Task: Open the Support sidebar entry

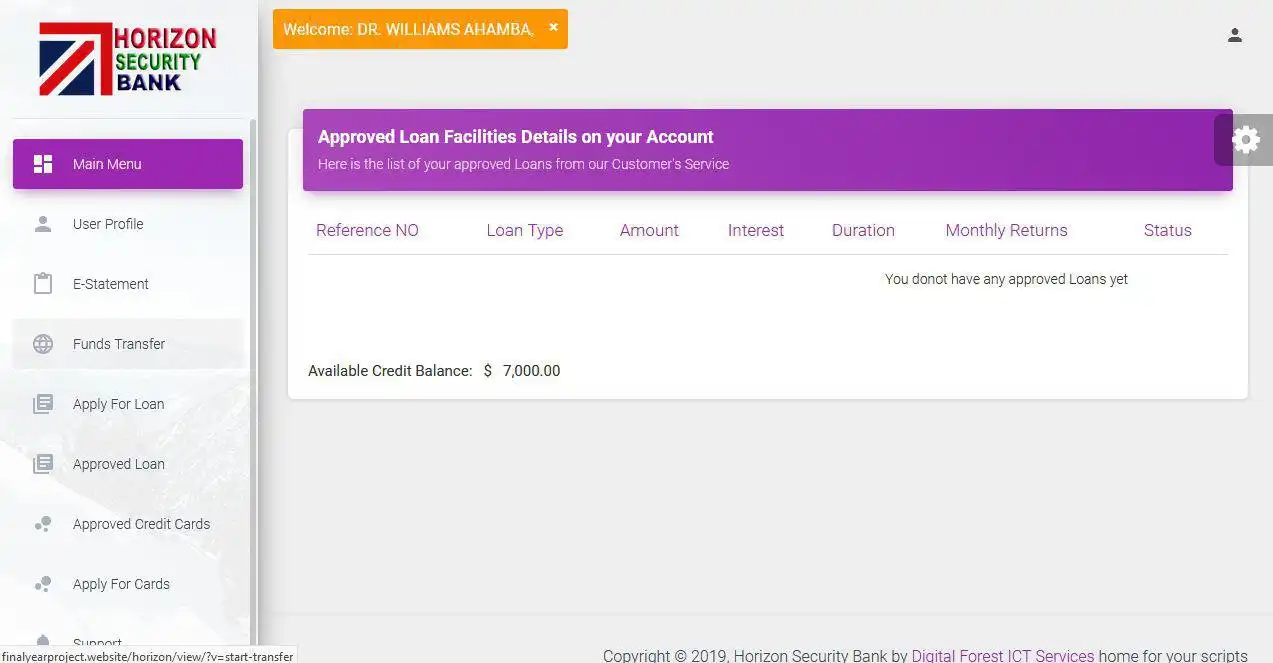Action: click(x=97, y=641)
